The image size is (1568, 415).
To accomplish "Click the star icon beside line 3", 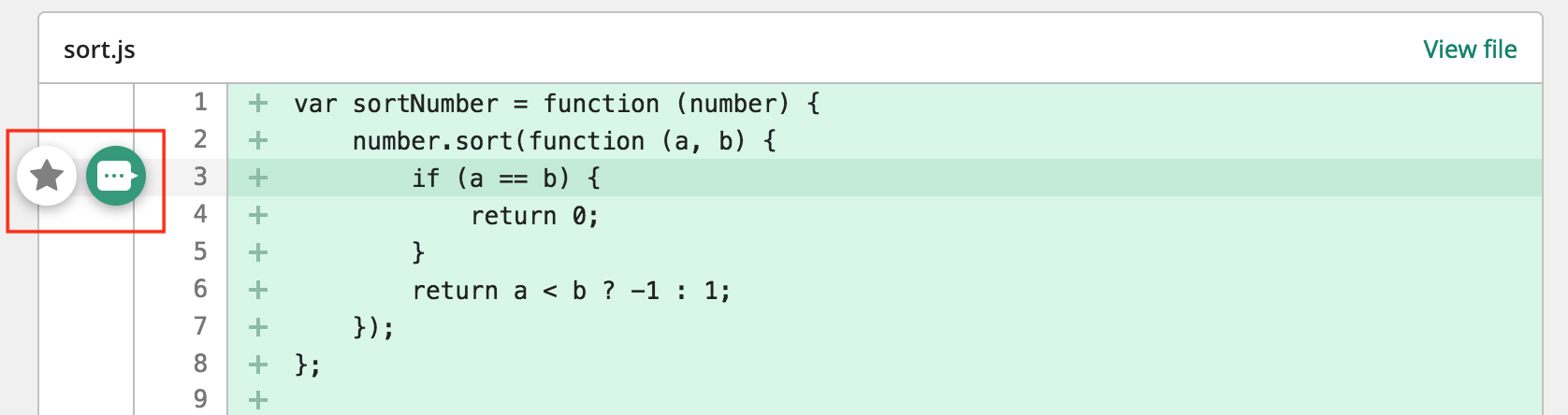I will 47,176.
